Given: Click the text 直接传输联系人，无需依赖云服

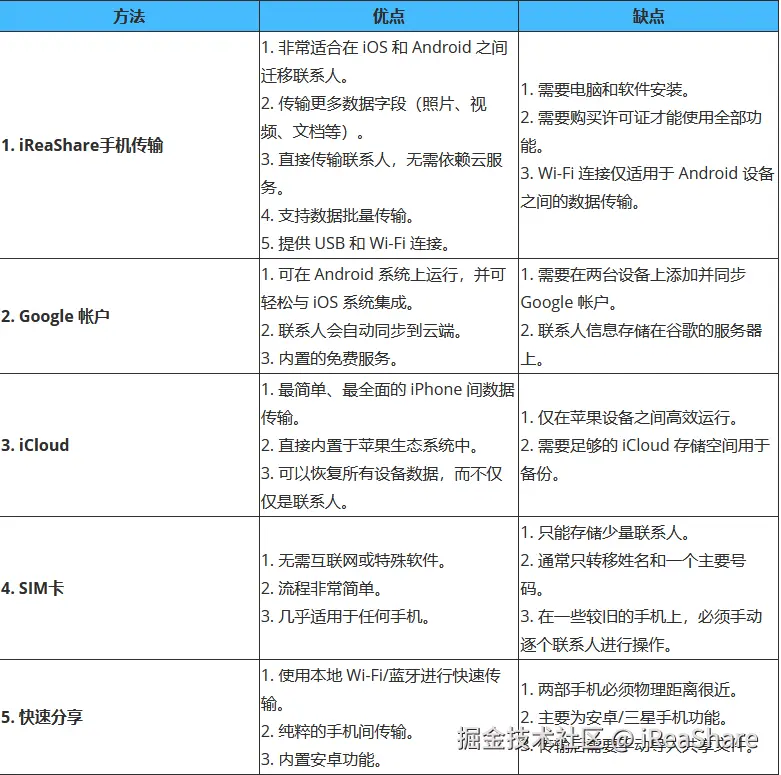Looking at the screenshot, I should [390, 159].
